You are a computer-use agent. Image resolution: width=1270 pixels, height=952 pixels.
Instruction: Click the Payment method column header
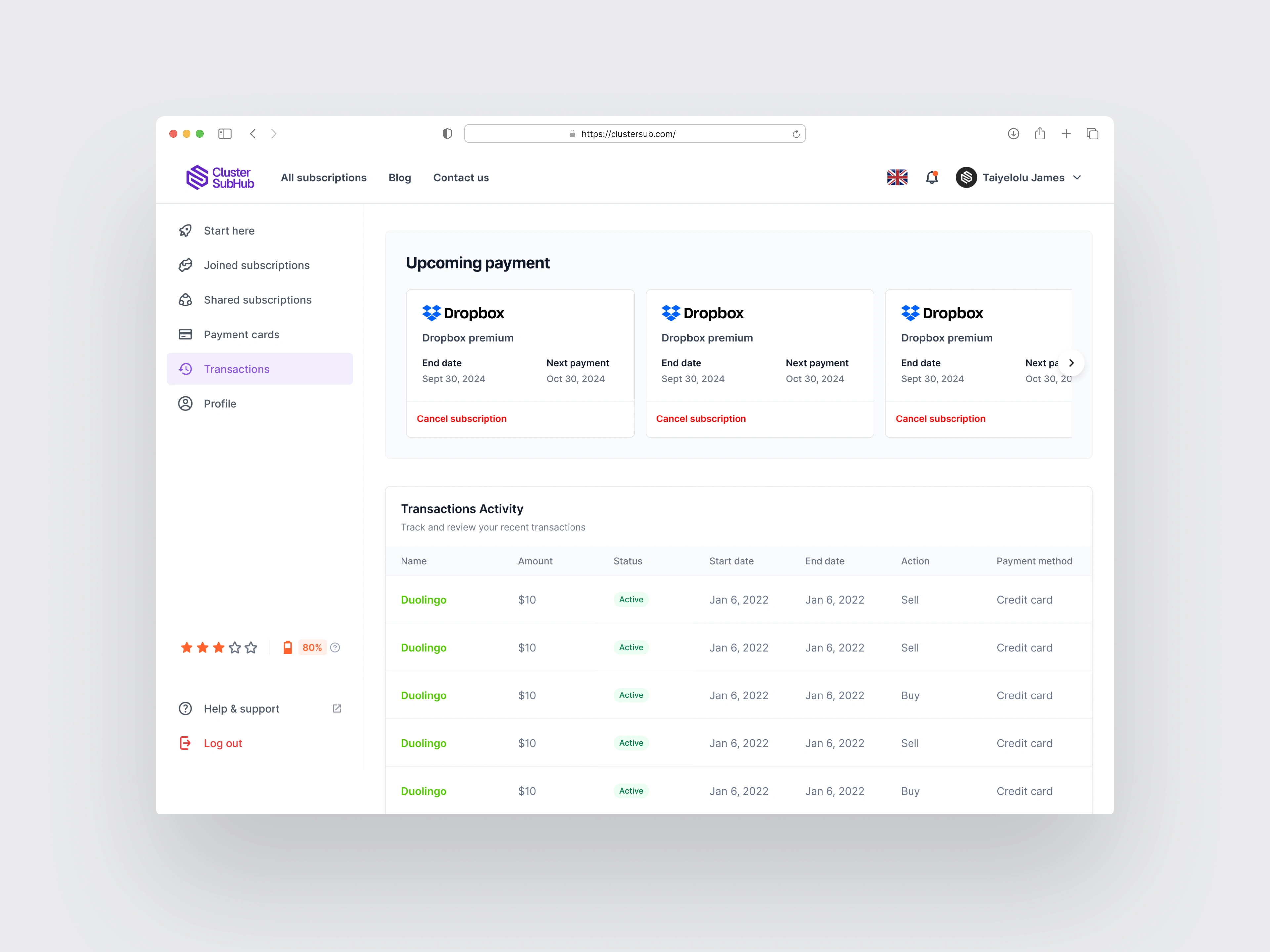[1034, 561]
